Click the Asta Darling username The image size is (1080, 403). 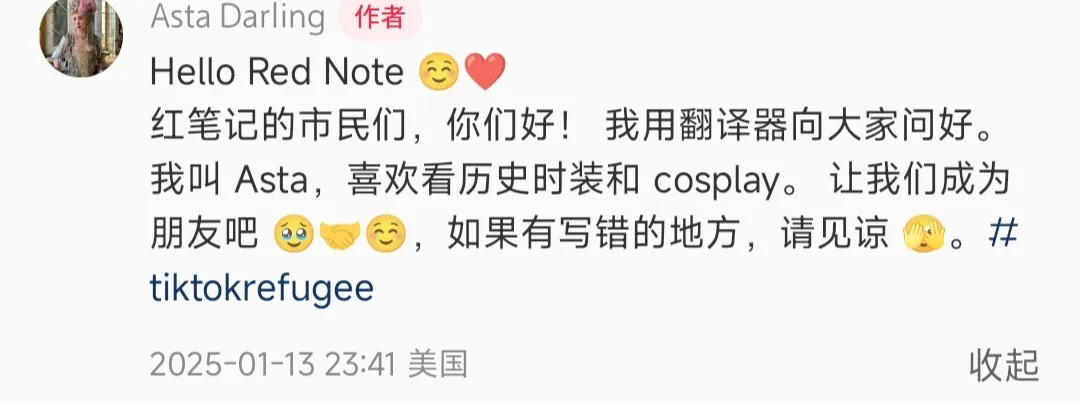click(x=238, y=17)
